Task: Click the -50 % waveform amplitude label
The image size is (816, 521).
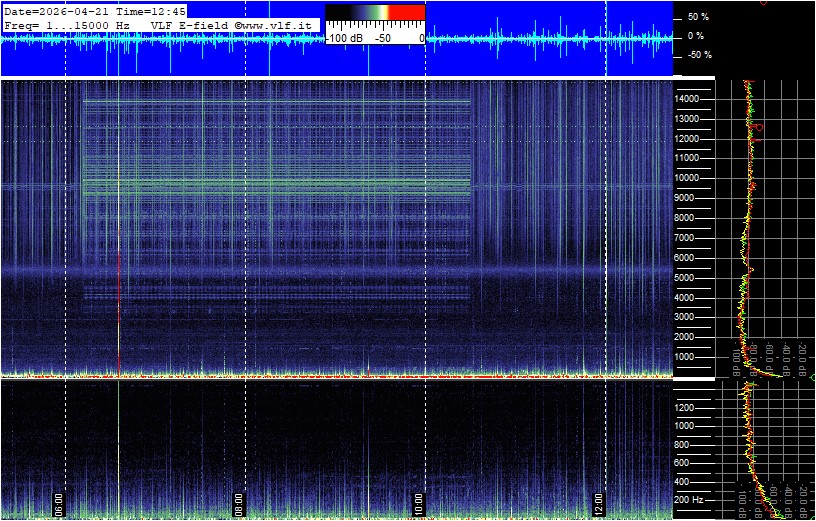Action: [699, 55]
